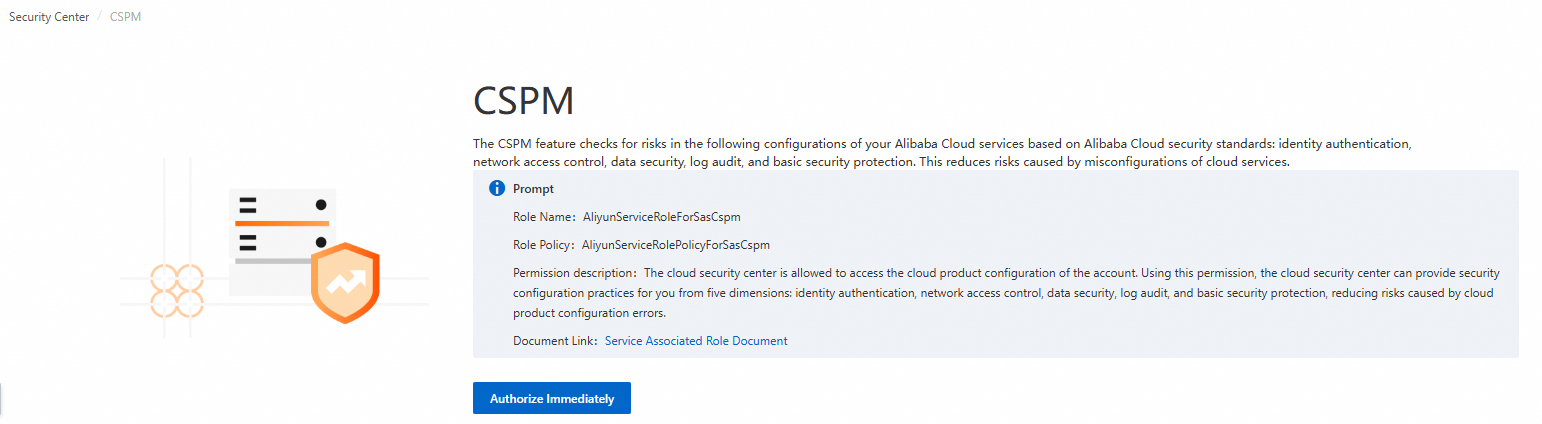The width and height of the screenshot is (1542, 424).
Task: Click the Document Link label
Action: click(554, 341)
